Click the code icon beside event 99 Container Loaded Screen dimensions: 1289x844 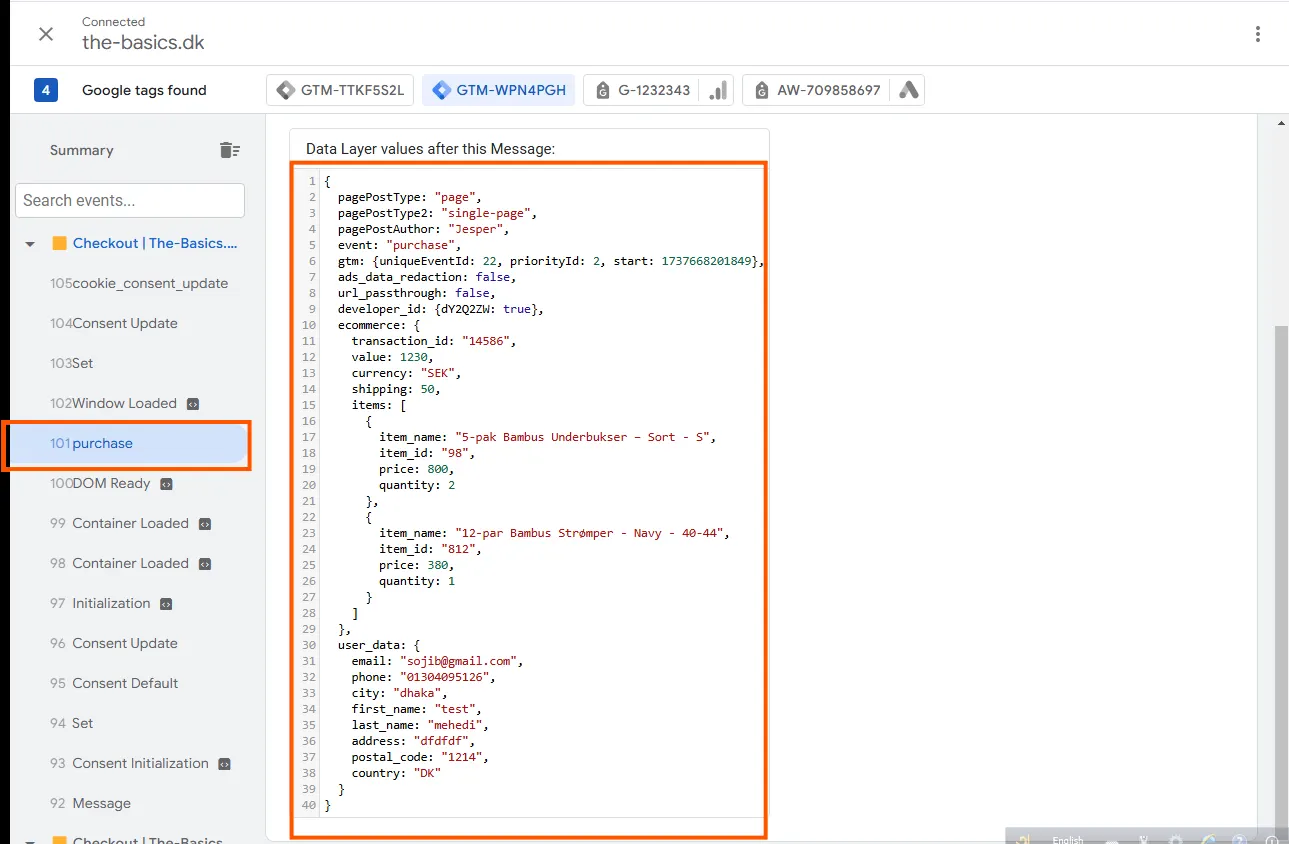coord(204,524)
